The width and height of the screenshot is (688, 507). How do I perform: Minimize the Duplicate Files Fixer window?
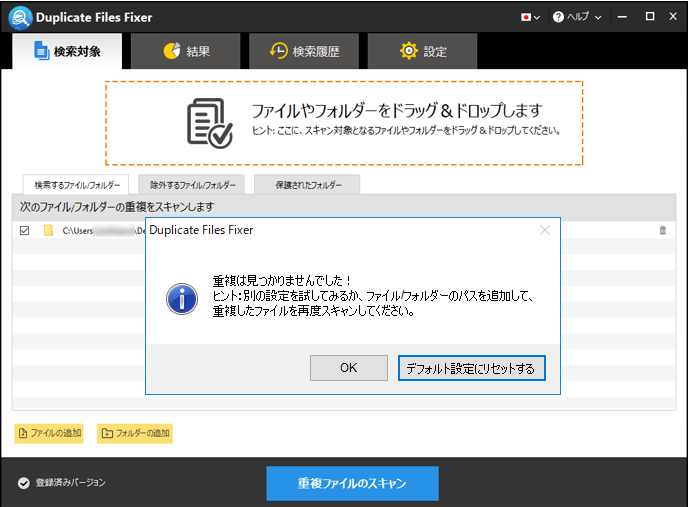pyautogui.click(x=622, y=17)
